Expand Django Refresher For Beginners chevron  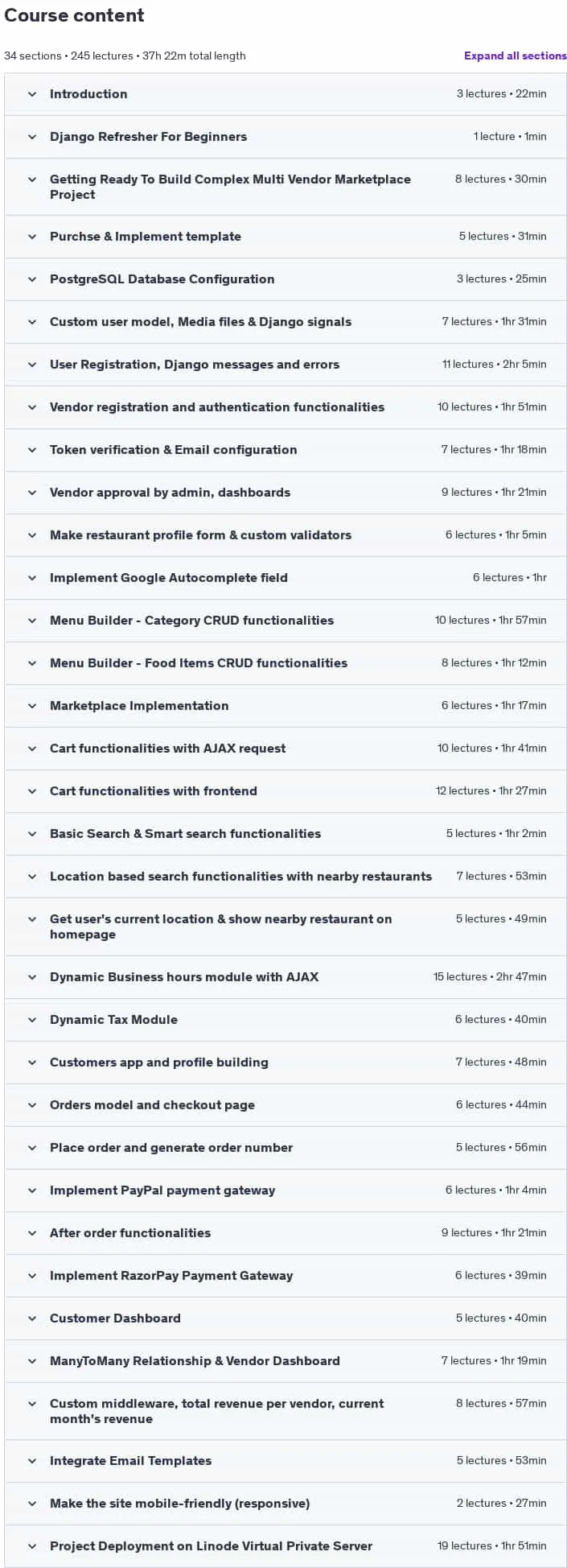click(x=32, y=137)
